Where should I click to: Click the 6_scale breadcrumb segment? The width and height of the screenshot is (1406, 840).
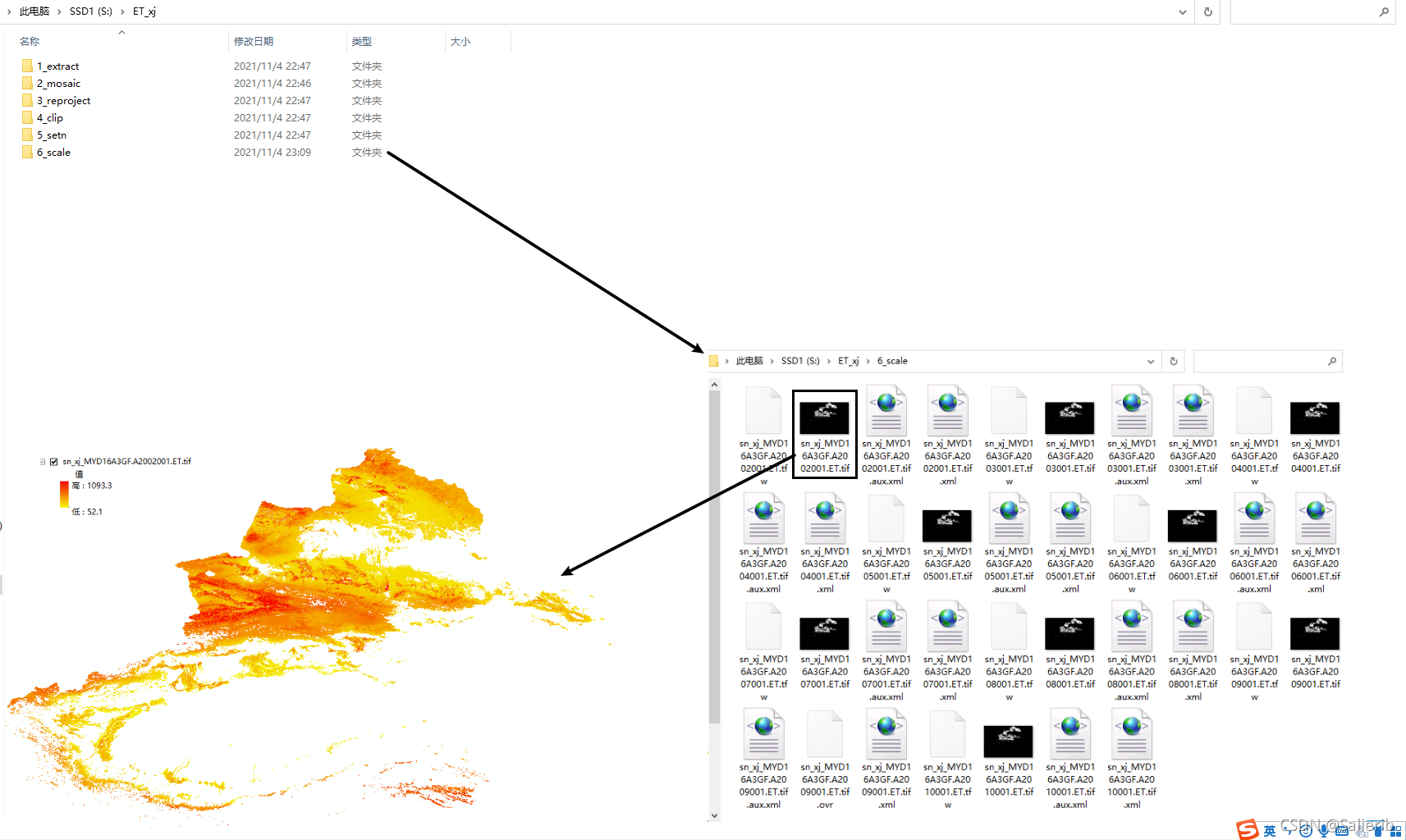point(892,361)
